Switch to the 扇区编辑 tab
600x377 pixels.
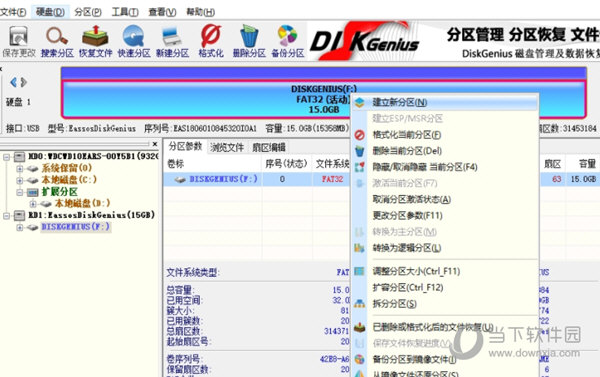(269, 147)
